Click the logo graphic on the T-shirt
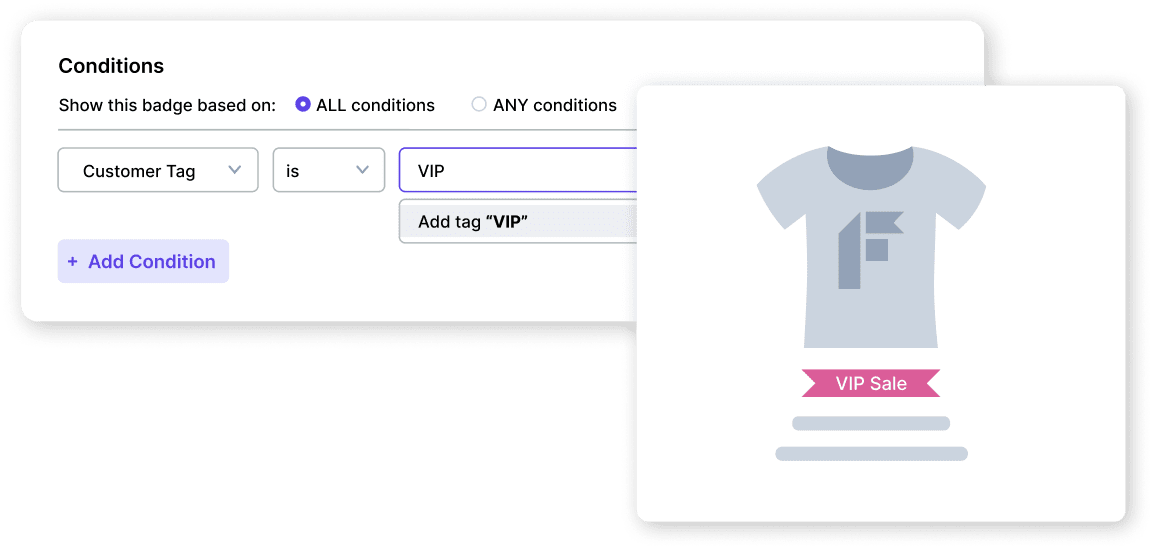 870,250
